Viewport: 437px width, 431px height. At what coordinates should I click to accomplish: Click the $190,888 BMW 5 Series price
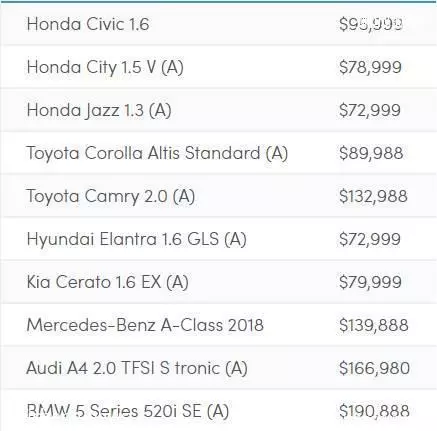coord(374,411)
